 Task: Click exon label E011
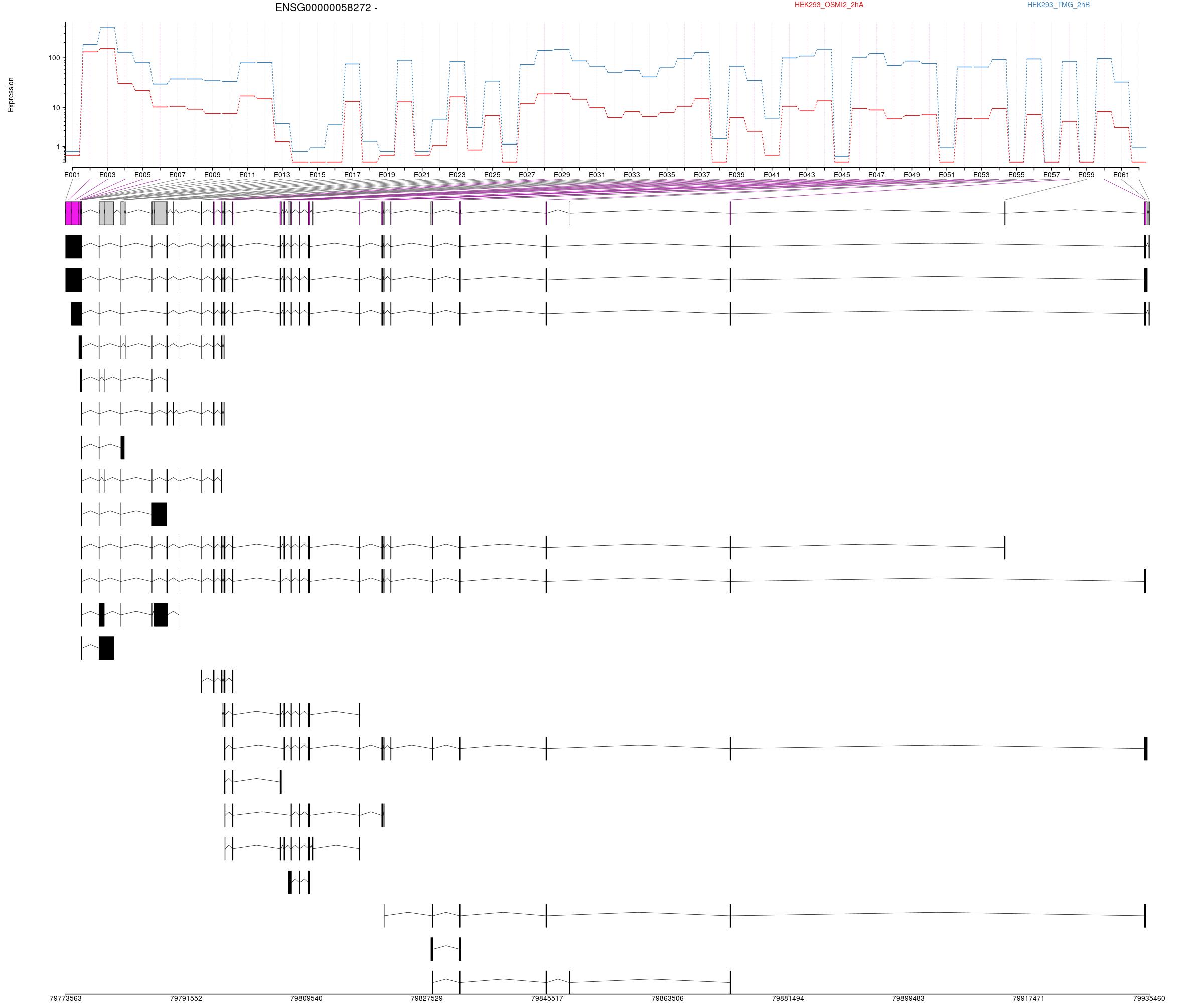[247, 174]
